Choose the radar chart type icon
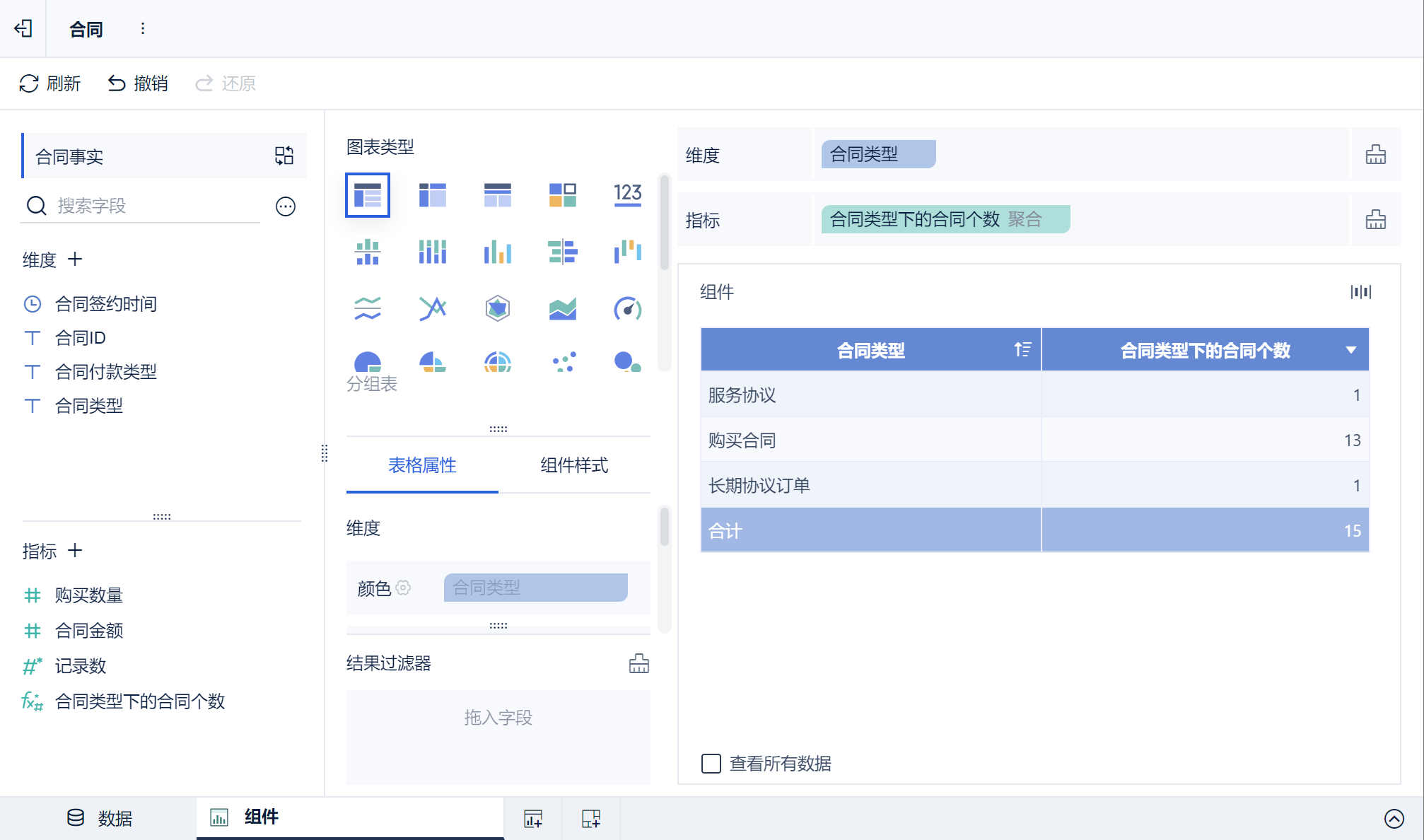The width and height of the screenshot is (1424, 840). pos(498,308)
